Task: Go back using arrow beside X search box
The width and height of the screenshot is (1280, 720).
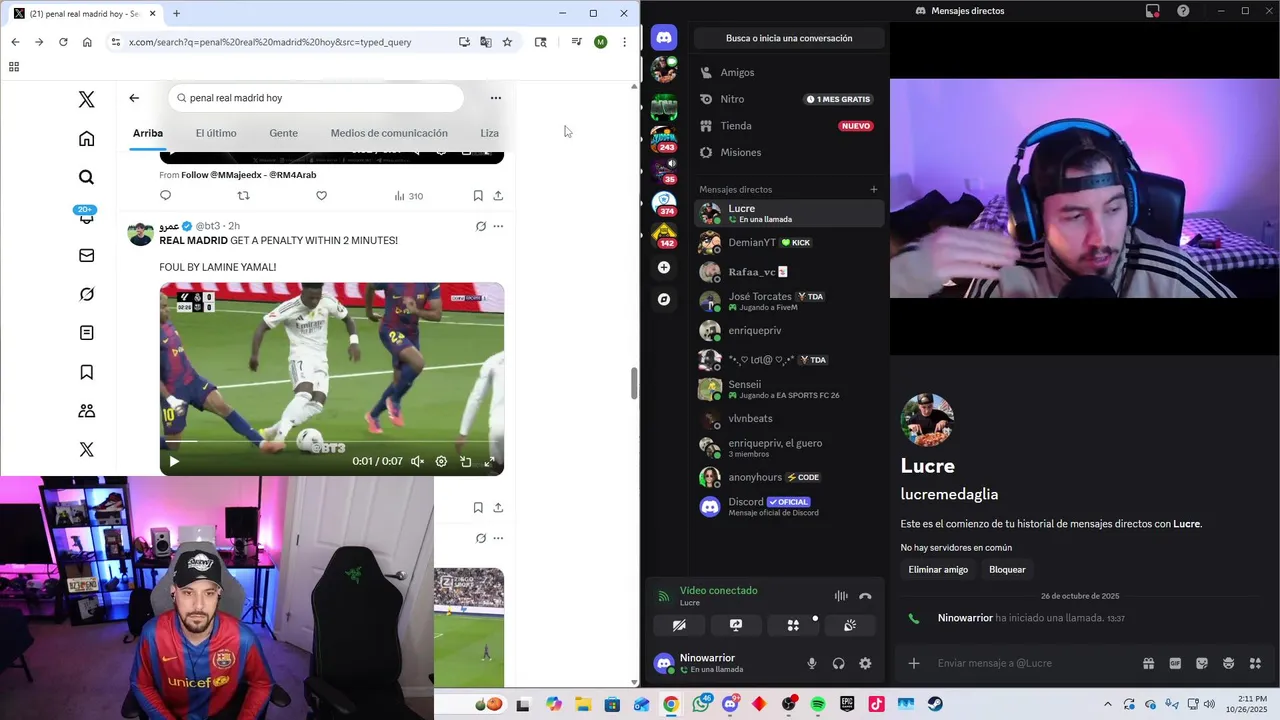Action: 134,98
